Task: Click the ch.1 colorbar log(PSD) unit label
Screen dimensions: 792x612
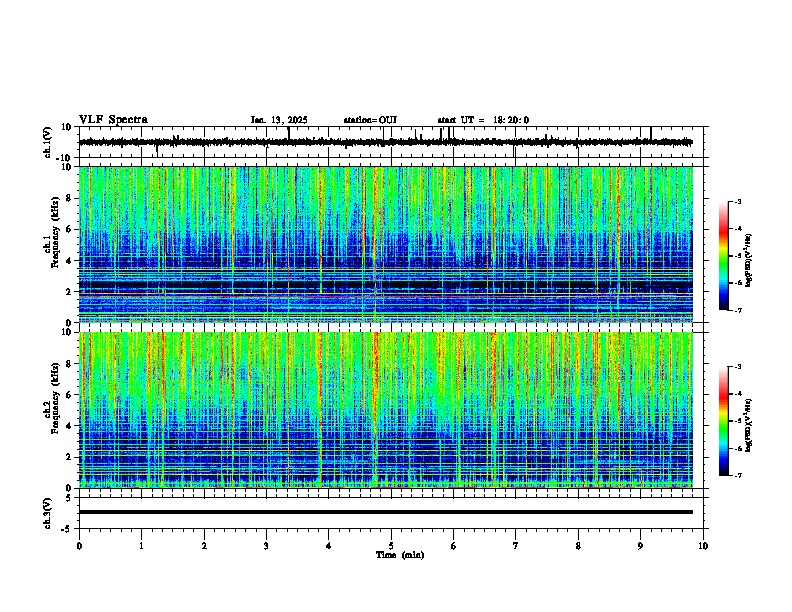Action: (749, 260)
